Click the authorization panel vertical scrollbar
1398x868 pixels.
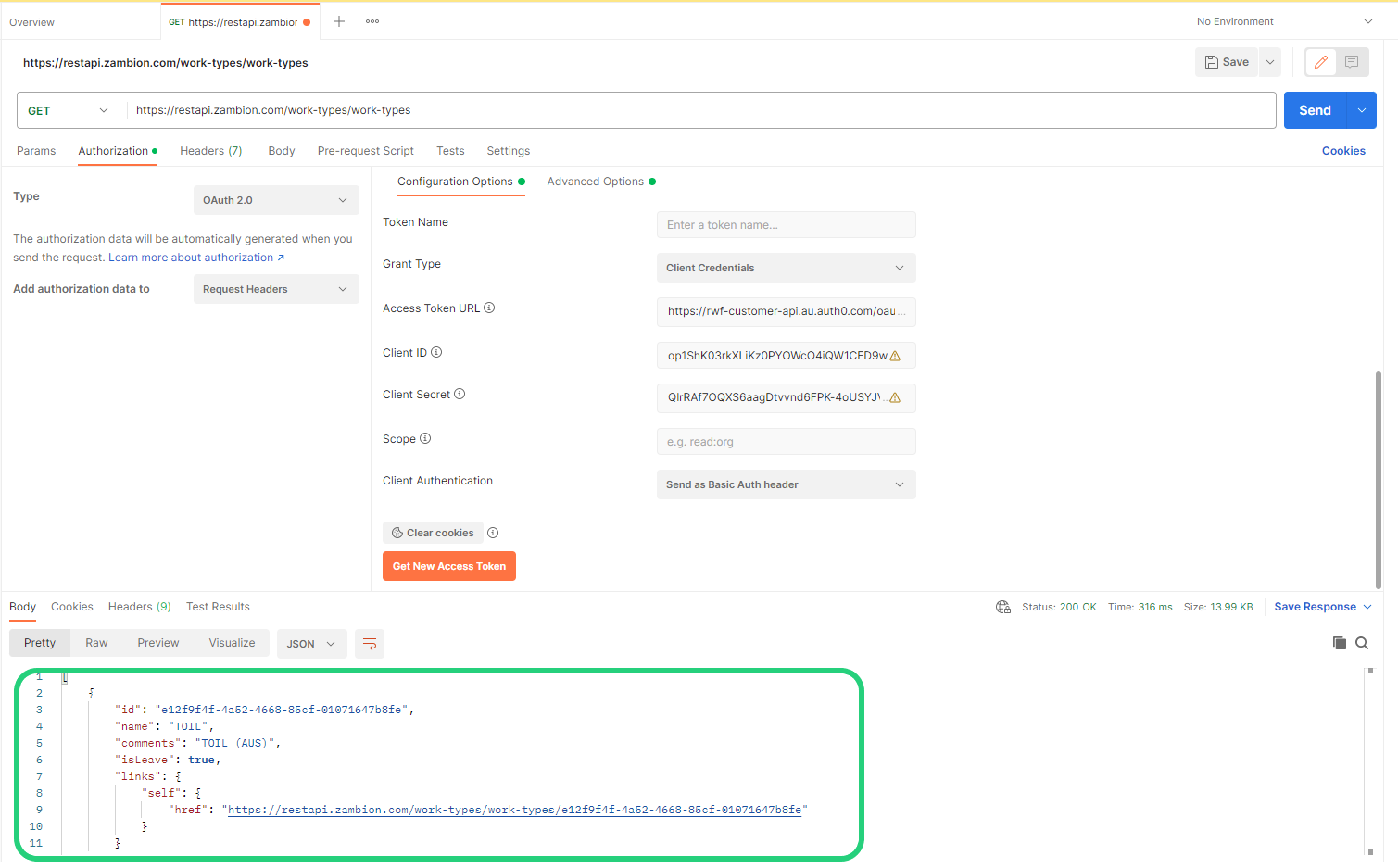pyautogui.click(x=1379, y=480)
